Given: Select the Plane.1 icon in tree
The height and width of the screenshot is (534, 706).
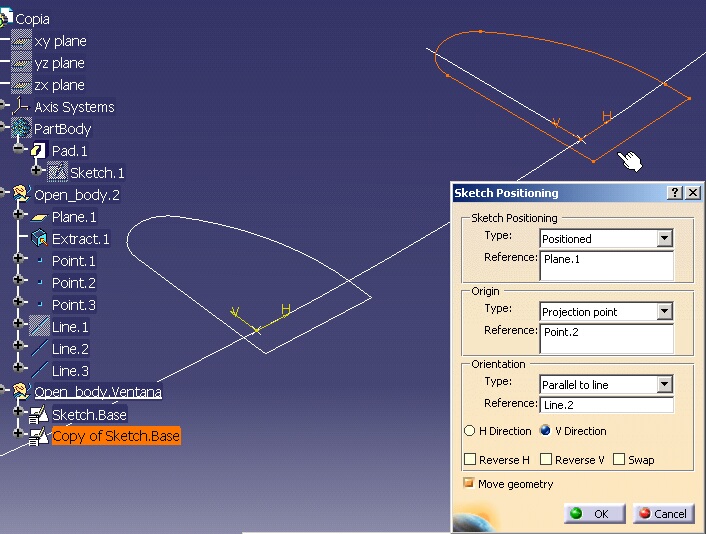Looking at the screenshot, I should click(x=39, y=217).
